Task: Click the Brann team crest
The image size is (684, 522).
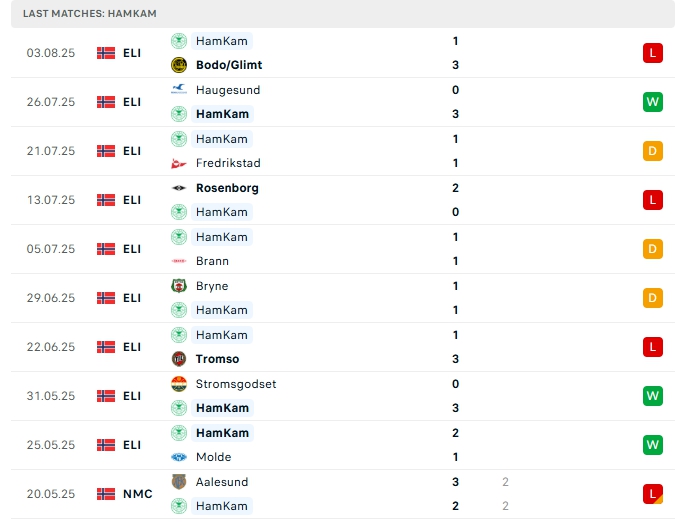Action: click(179, 261)
